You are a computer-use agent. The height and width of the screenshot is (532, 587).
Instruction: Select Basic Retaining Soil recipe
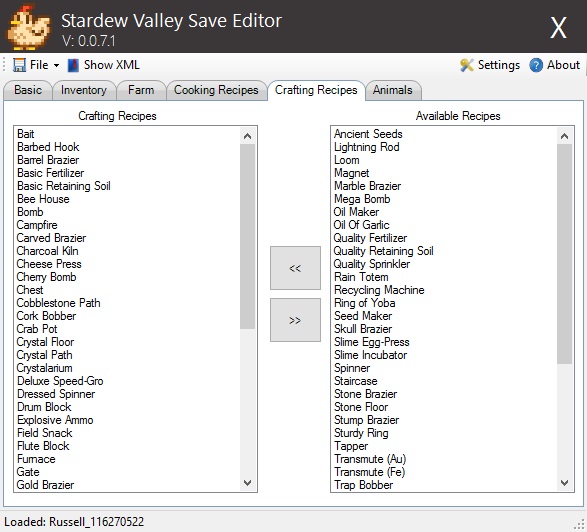pos(64,186)
